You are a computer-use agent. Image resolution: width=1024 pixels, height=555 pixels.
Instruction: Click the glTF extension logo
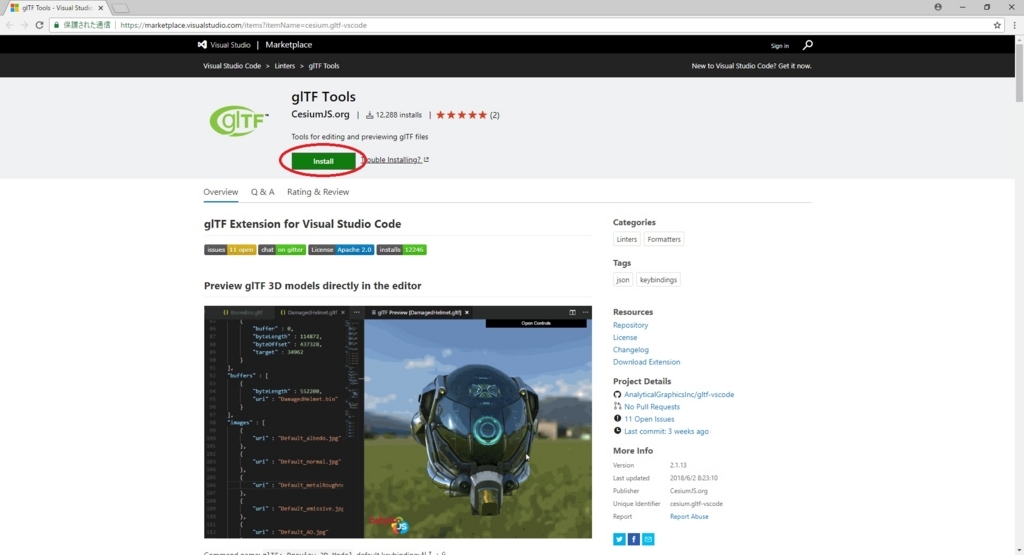coord(238,121)
